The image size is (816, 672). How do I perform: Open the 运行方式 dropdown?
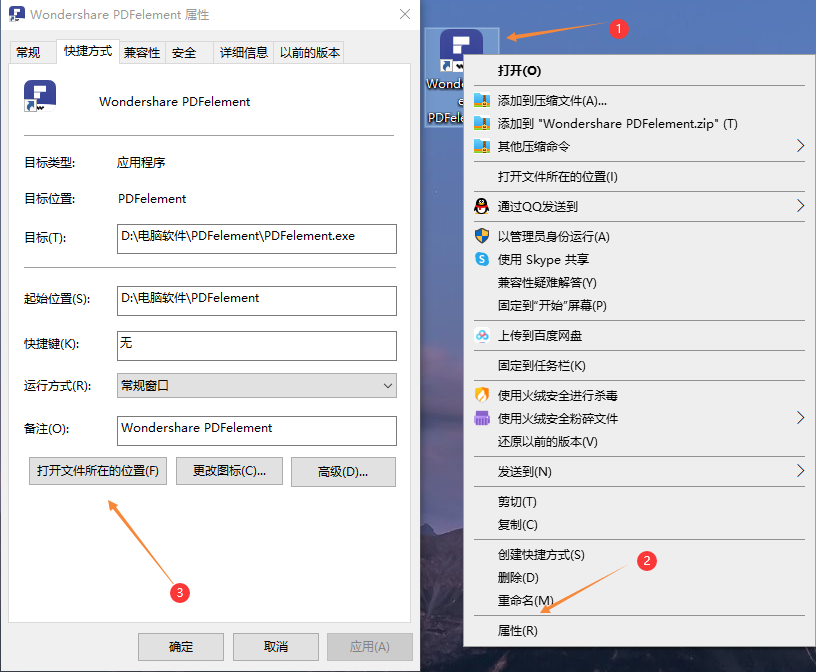coord(257,386)
